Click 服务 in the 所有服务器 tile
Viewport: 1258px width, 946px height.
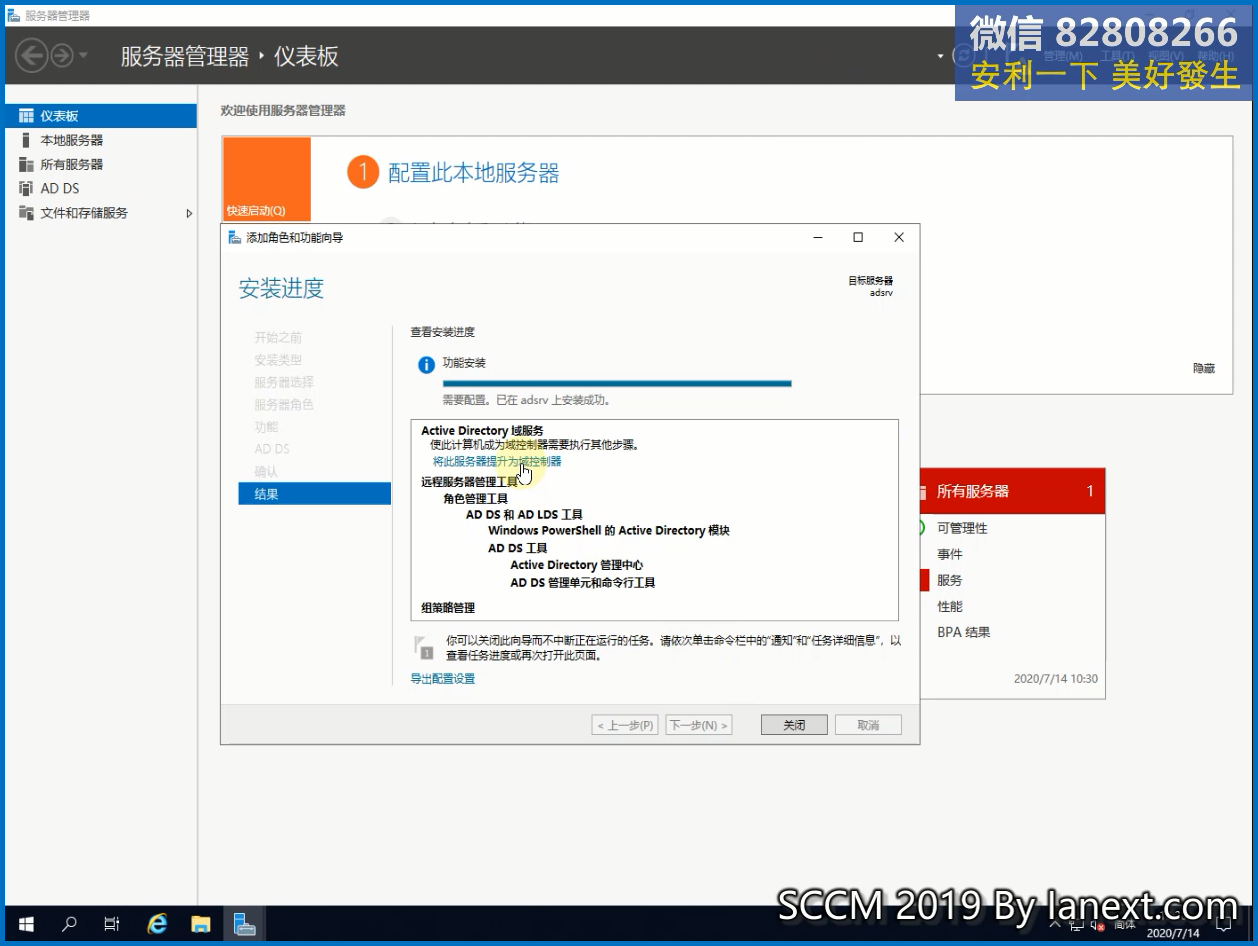[950, 580]
